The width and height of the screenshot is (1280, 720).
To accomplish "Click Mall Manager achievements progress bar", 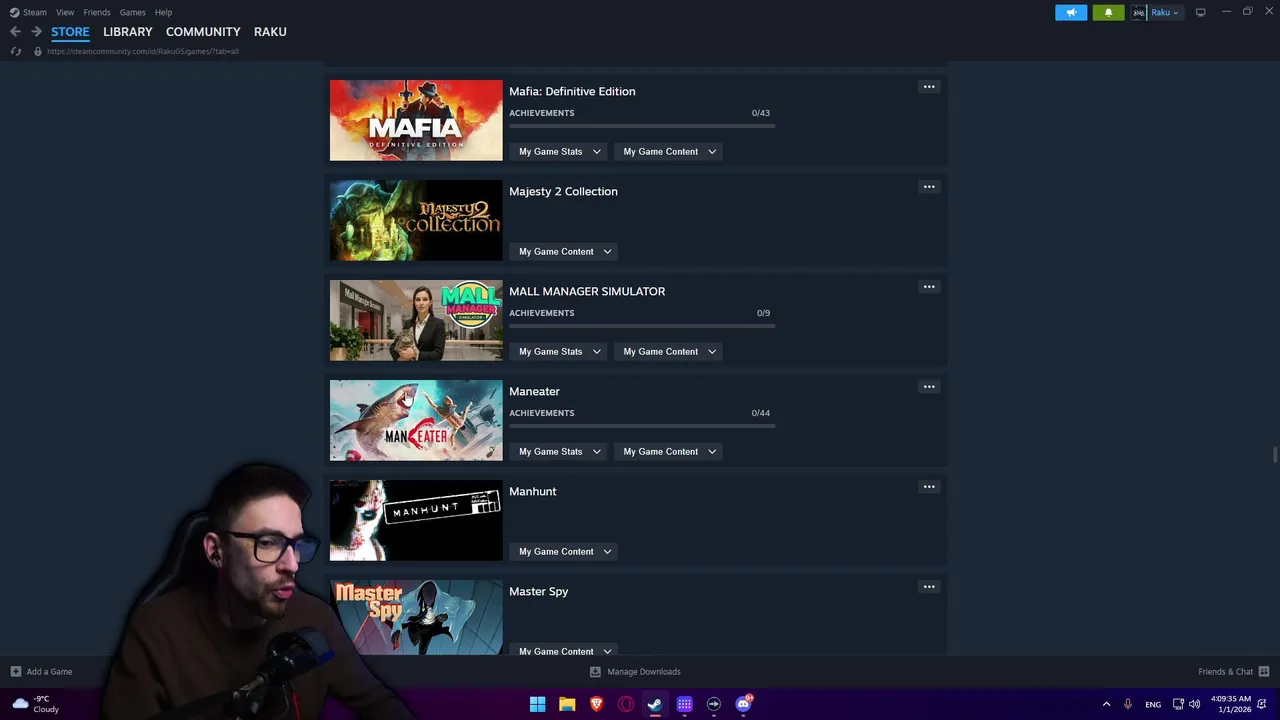I will point(642,326).
